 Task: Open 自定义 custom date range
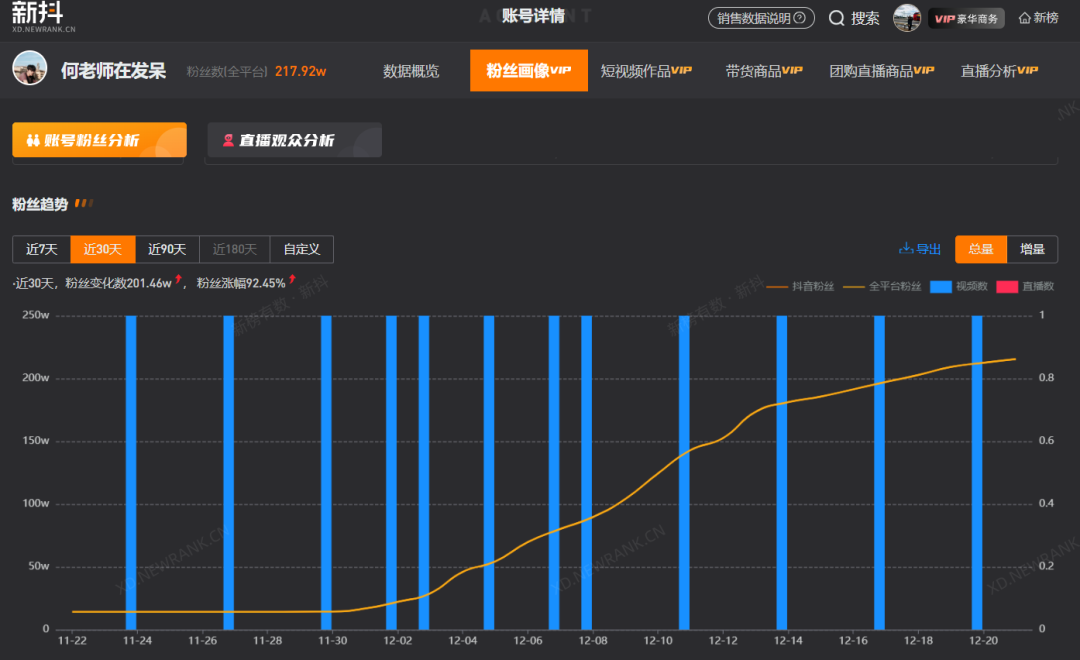pyautogui.click(x=301, y=249)
